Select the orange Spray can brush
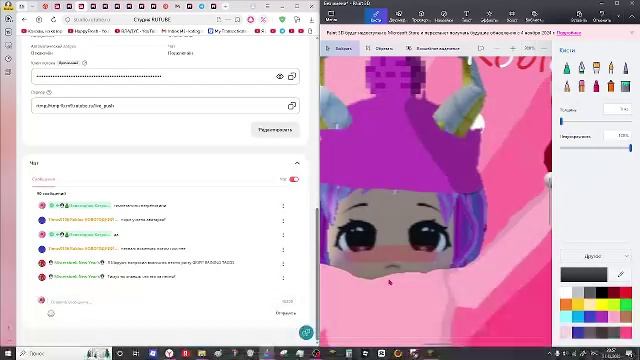The width and height of the screenshot is (640, 360). [611, 86]
